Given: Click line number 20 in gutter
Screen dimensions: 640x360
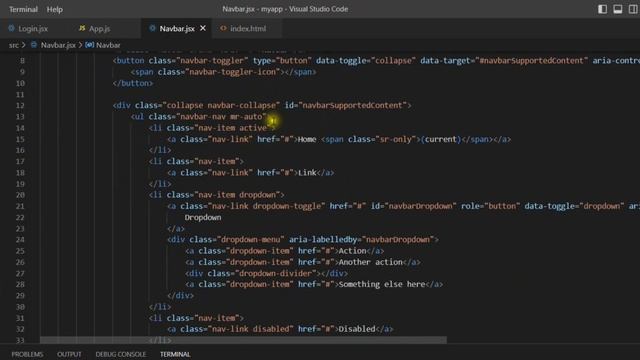Looking at the screenshot, I should coord(20,195).
